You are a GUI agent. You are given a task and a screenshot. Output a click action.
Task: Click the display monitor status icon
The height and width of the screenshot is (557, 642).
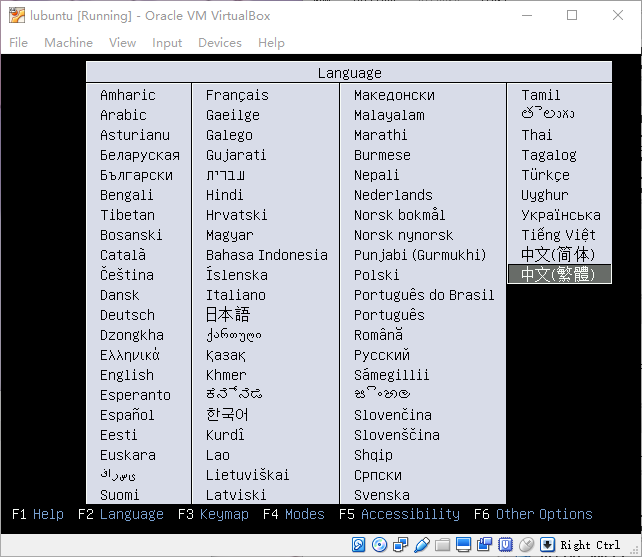(464, 545)
